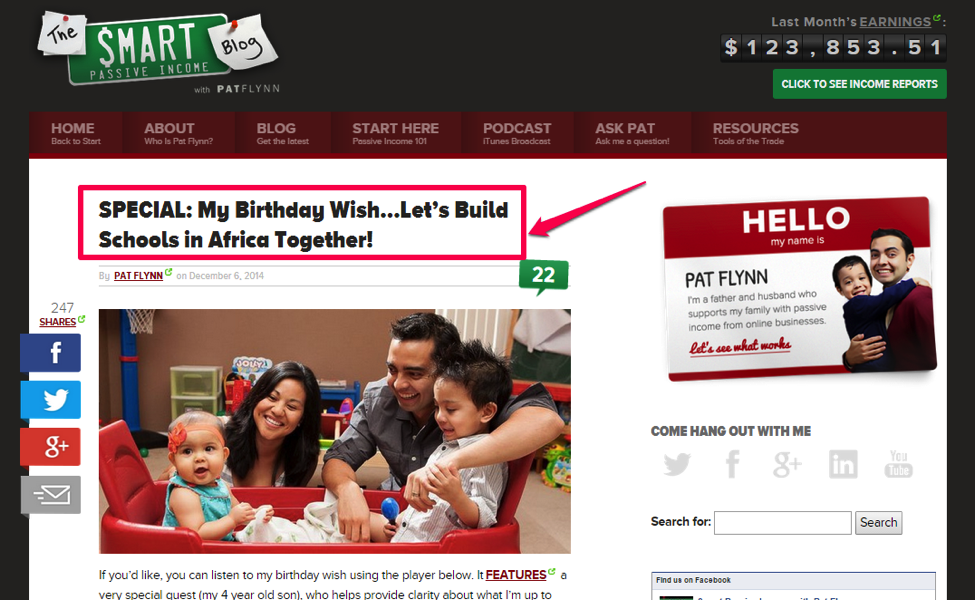Open Pat's Twitter profile in Come Hang Out
The image size is (975, 600).
click(677, 464)
